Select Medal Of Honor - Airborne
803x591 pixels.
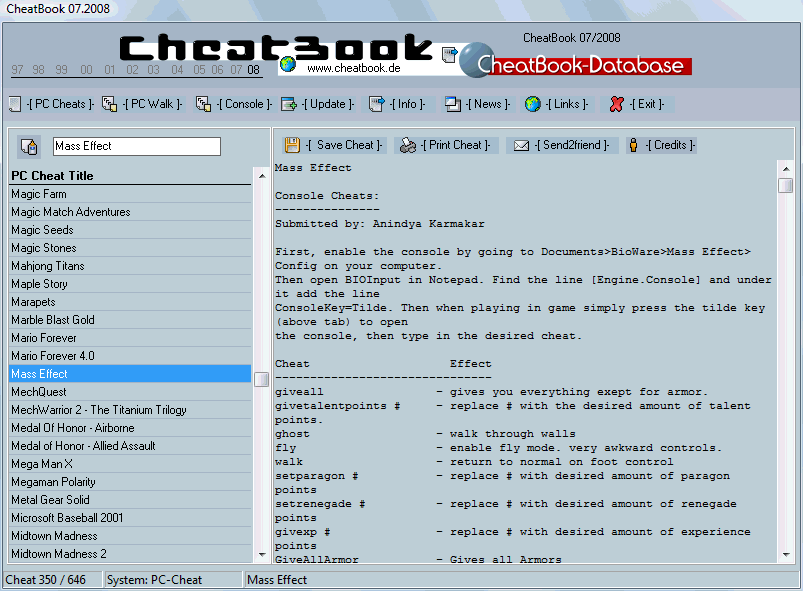130,428
